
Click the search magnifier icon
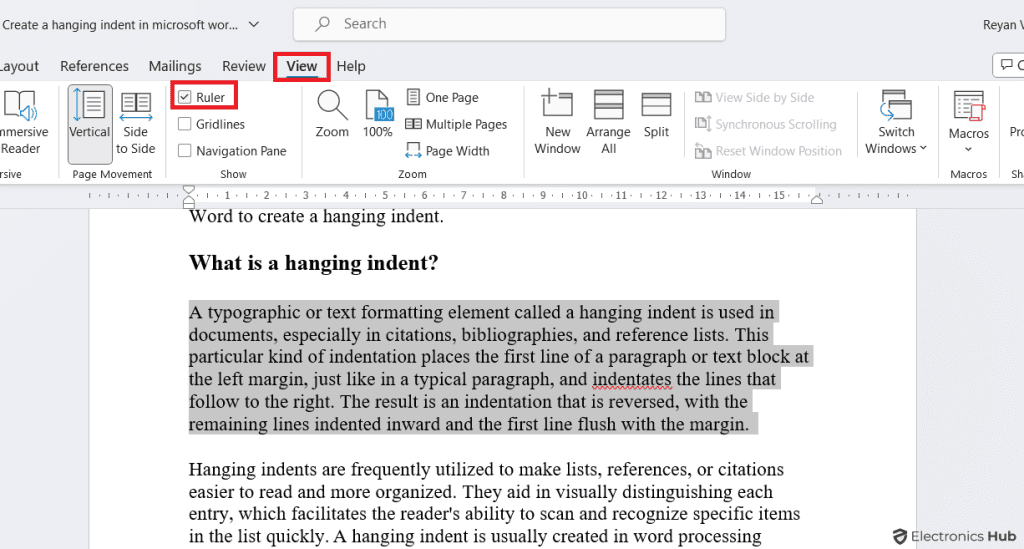pos(322,24)
